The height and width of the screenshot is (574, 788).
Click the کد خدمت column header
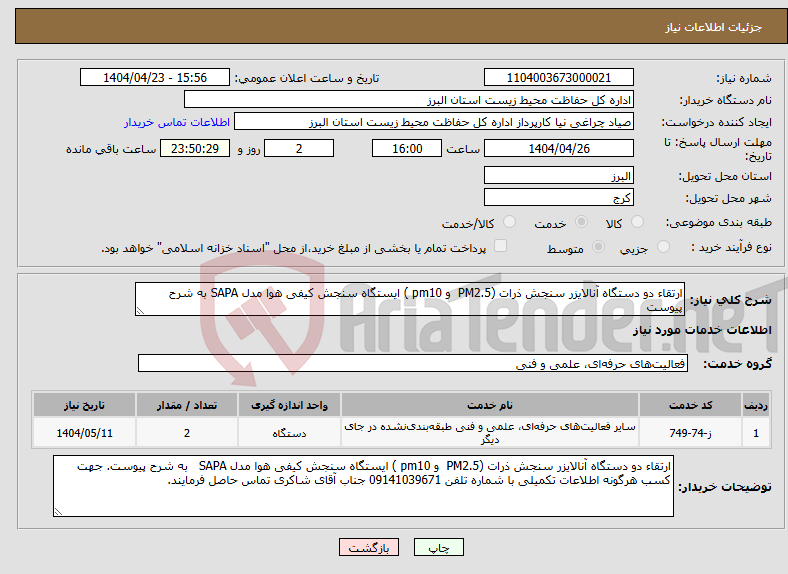[691, 405]
